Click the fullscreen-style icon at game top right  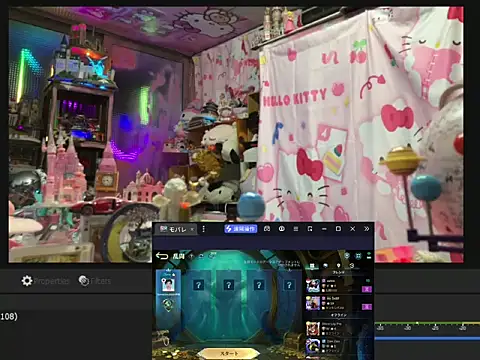click(358, 256)
